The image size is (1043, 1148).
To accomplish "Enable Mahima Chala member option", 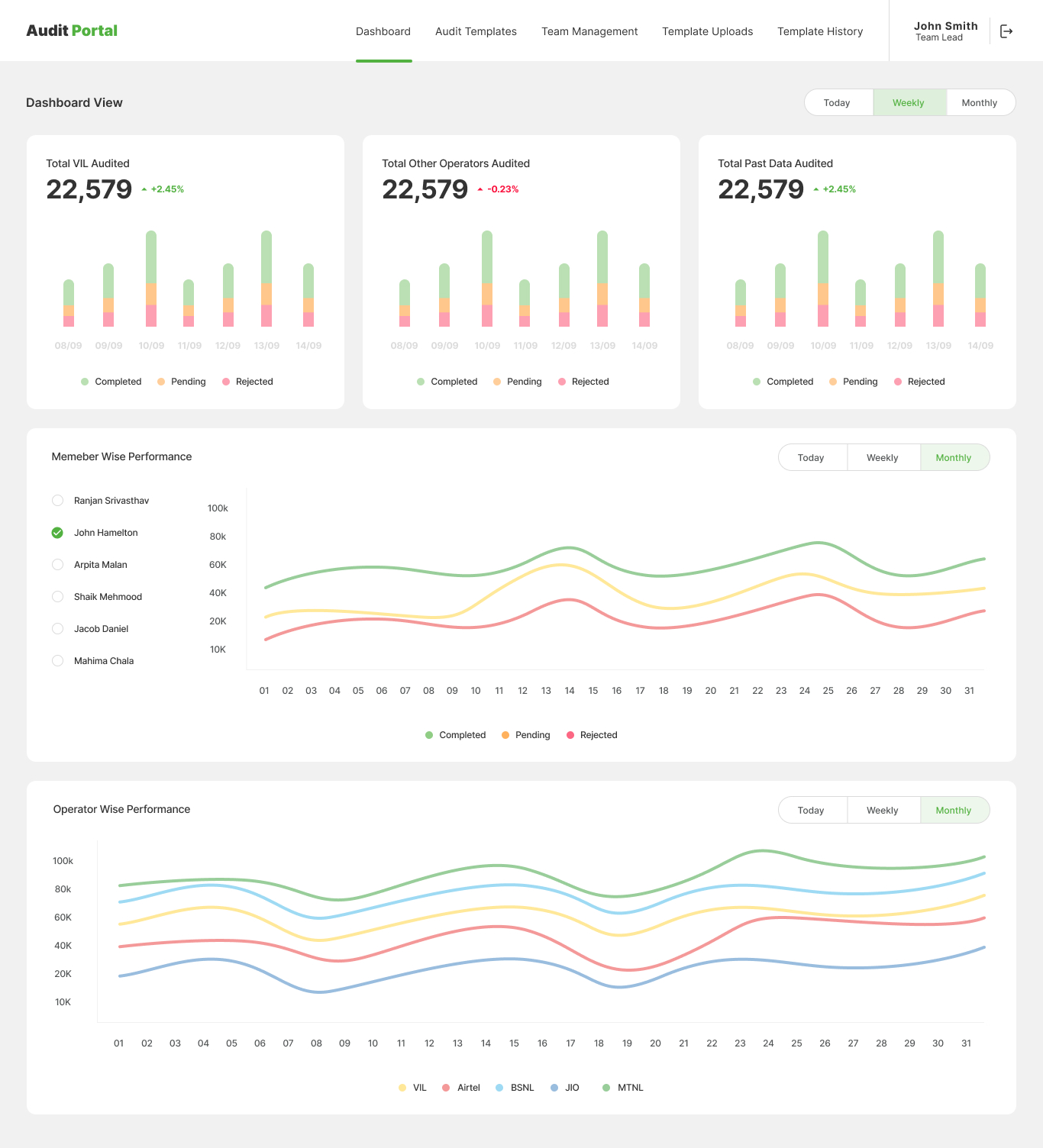I will coord(57,661).
